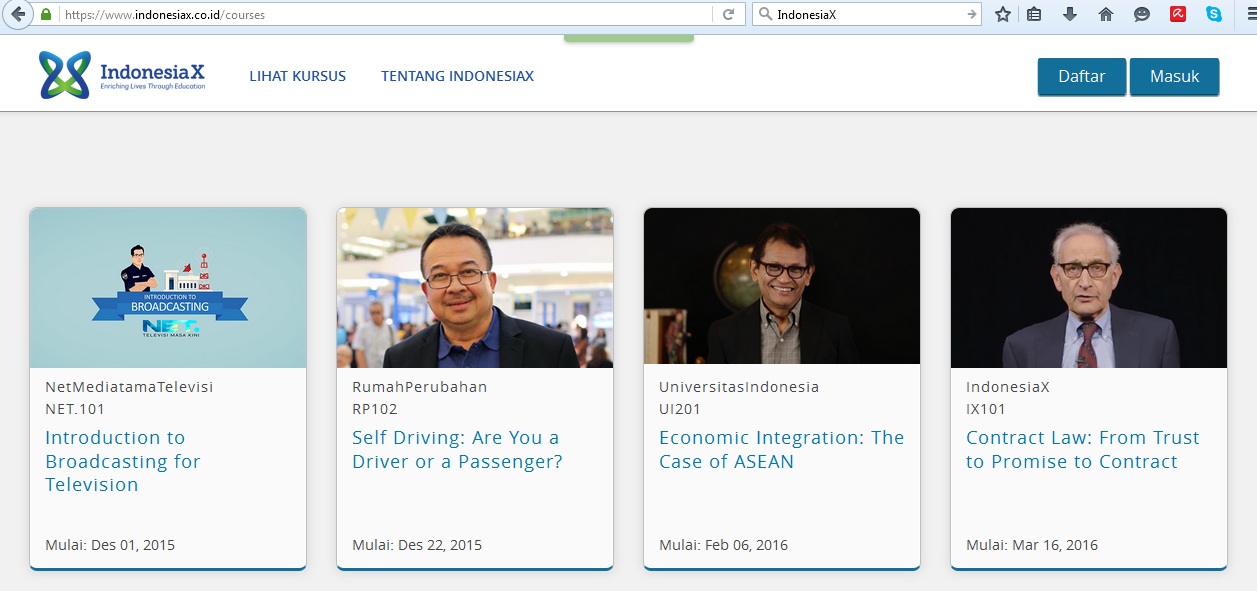Open Contract Law course link
The image size is (1257, 591).
tap(1083, 450)
